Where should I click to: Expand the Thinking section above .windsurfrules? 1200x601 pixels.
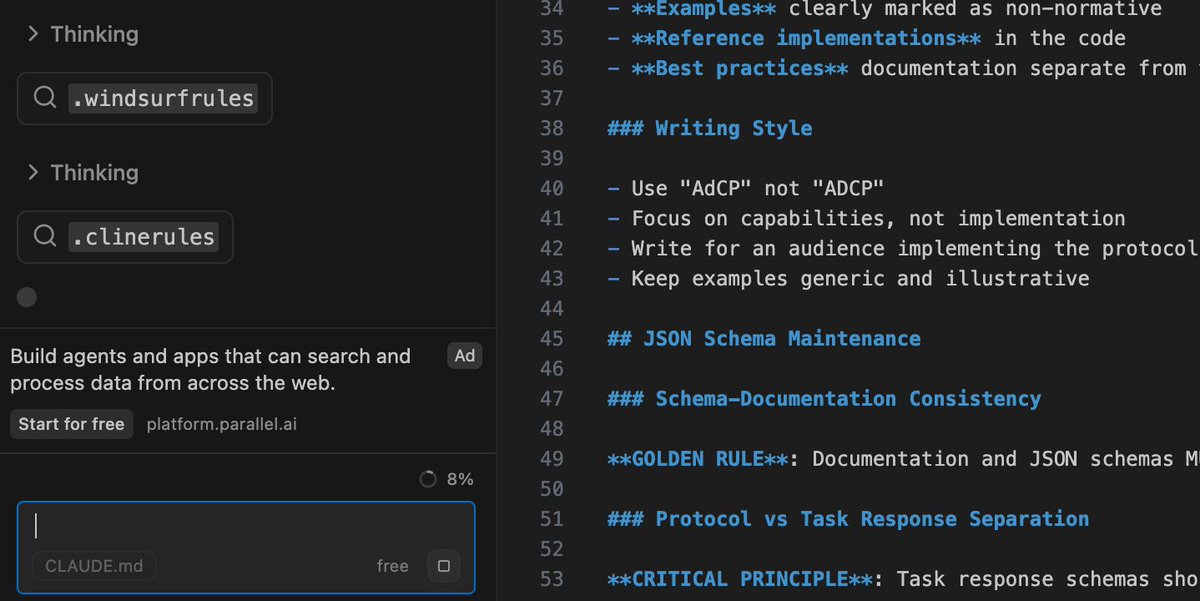click(x=82, y=34)
